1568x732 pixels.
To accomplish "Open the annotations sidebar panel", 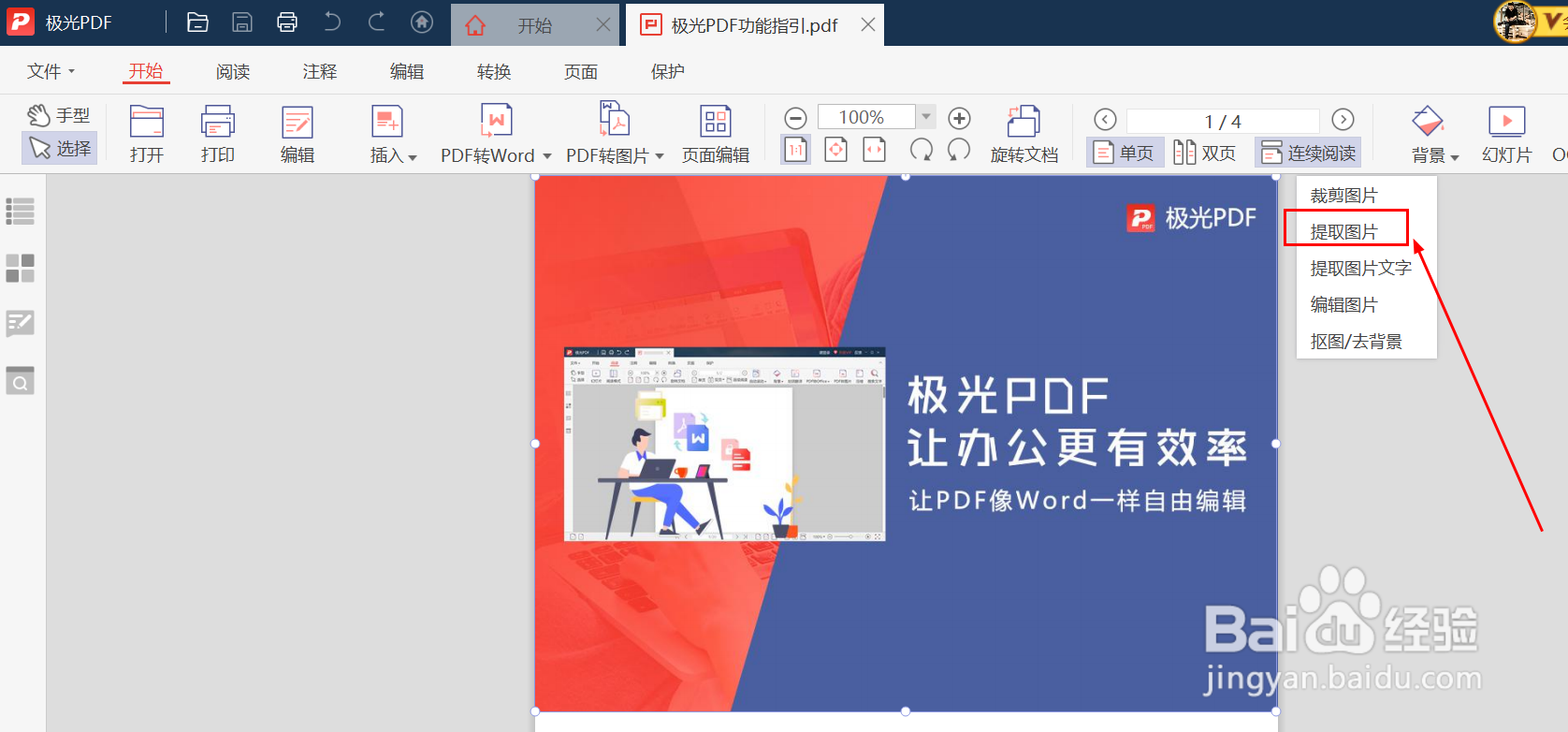I will (x=21, y=324).
